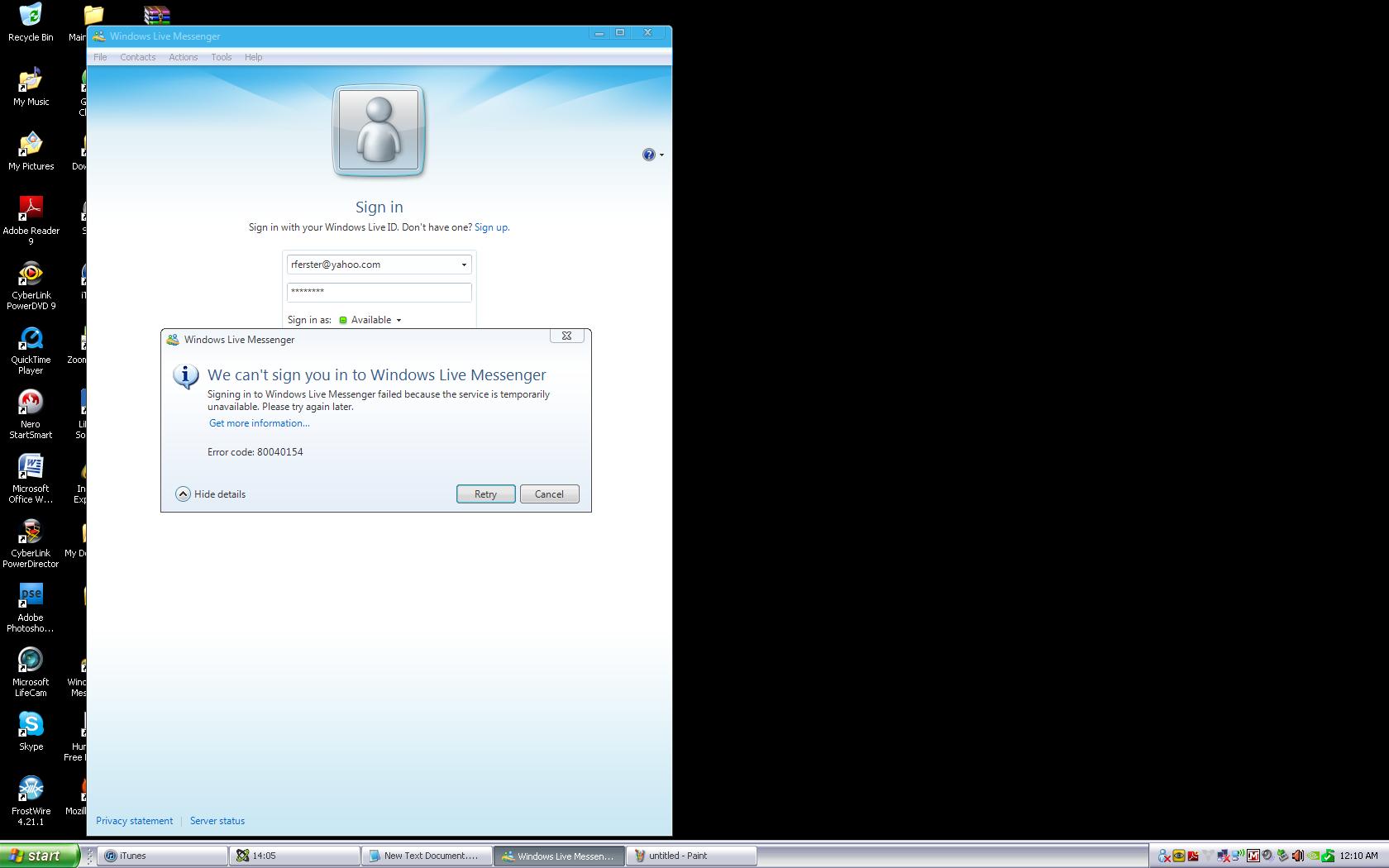
Task: Click the speaker volume tray icon
Action: 1298,856
